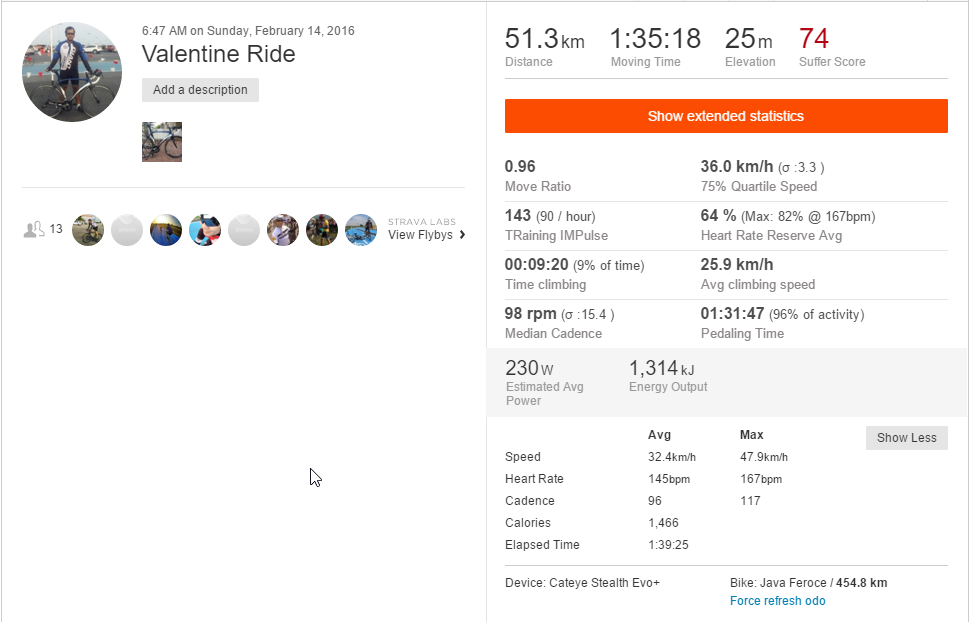This screenshot has width=971, height=622.
Task: Click the large rider profile picture
Action: [x=72, y=72]
